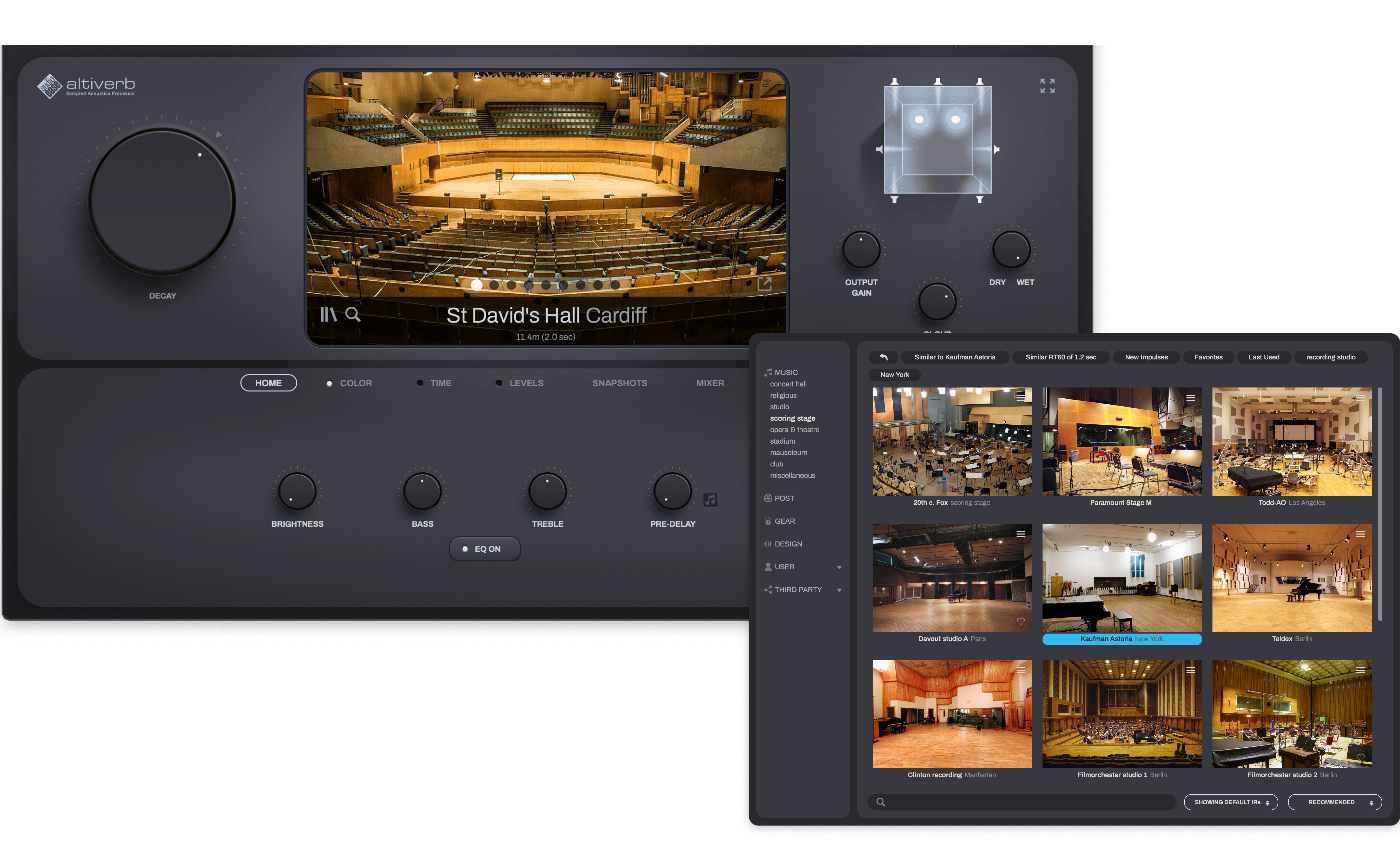The image size is (1400, 850).
Task: Click the New Impulses filter button
Action: pos(1145,357)
